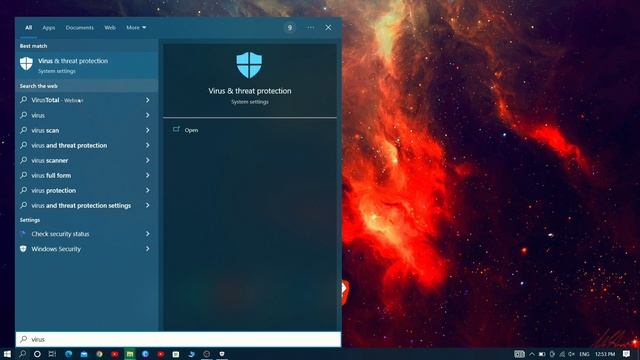Click the taskbar search magnifier icon

[22, 354]
